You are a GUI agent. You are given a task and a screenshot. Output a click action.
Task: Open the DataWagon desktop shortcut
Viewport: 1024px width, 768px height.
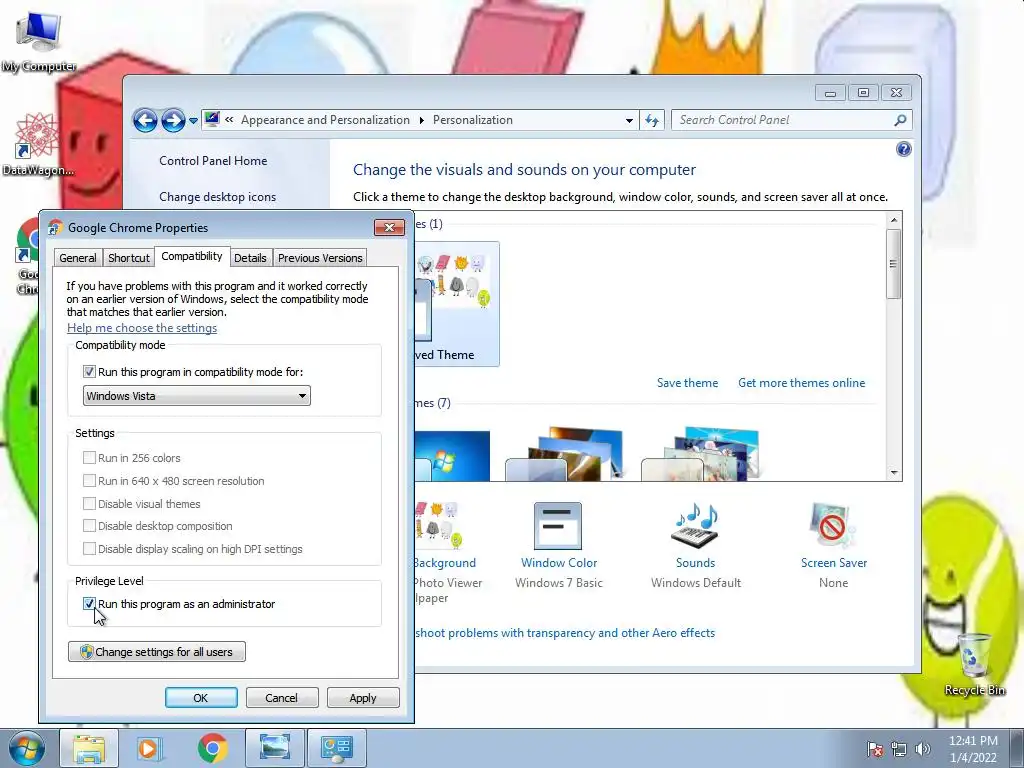click(37, 144)
